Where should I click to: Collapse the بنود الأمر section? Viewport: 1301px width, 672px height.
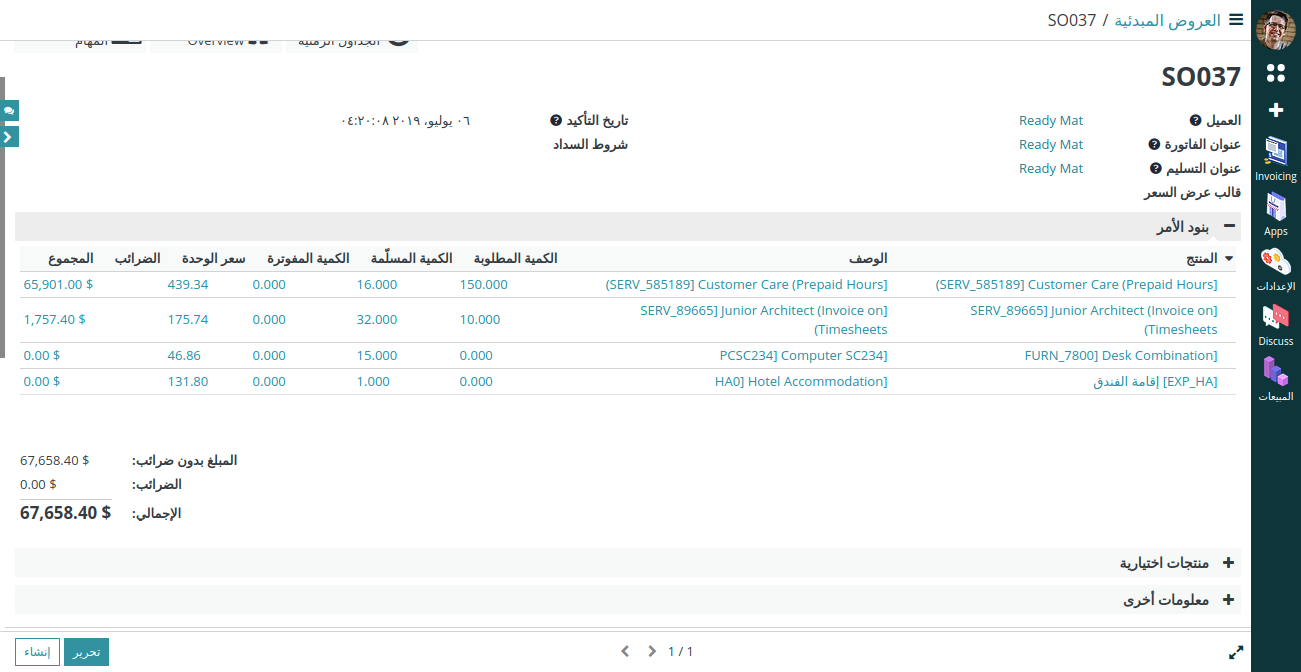(1229, 227)
